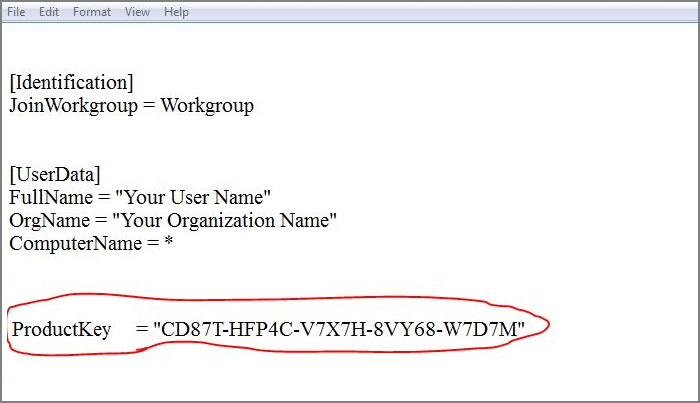Click the asterisk after ComputerName
Viewport: 700px width, 403px height.
click(169, 243)
